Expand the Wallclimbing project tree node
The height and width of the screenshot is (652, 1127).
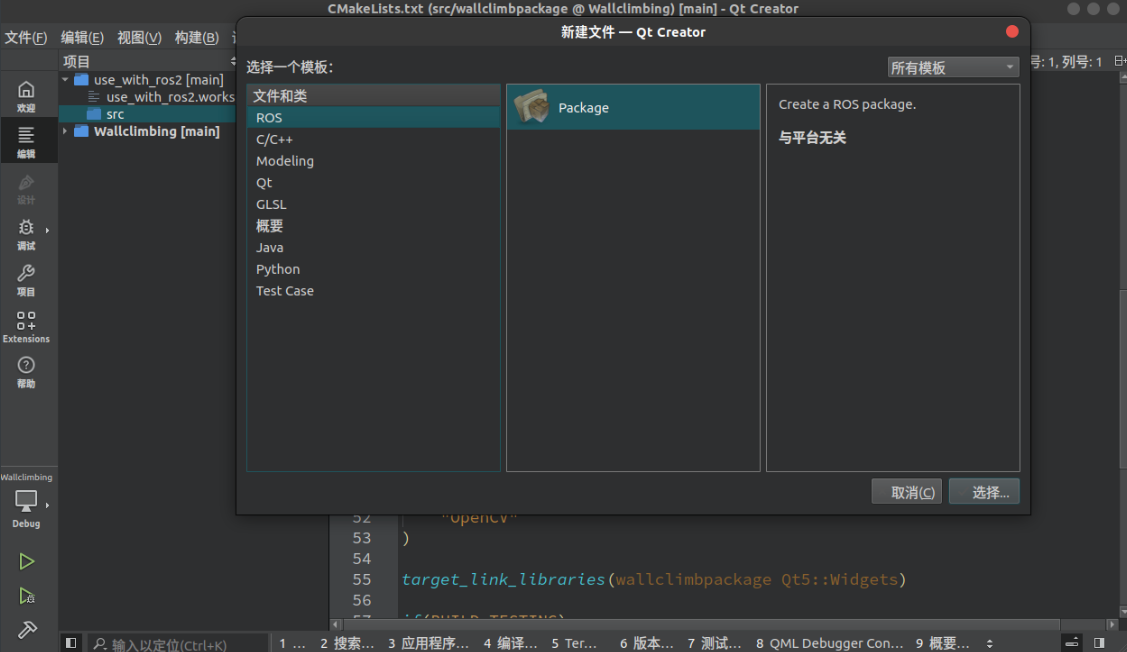click(64, 131)
